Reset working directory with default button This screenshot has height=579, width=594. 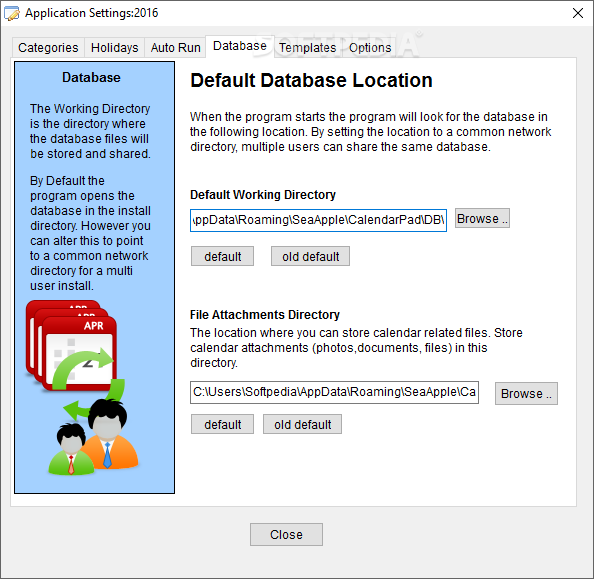(x=222, y=257)
